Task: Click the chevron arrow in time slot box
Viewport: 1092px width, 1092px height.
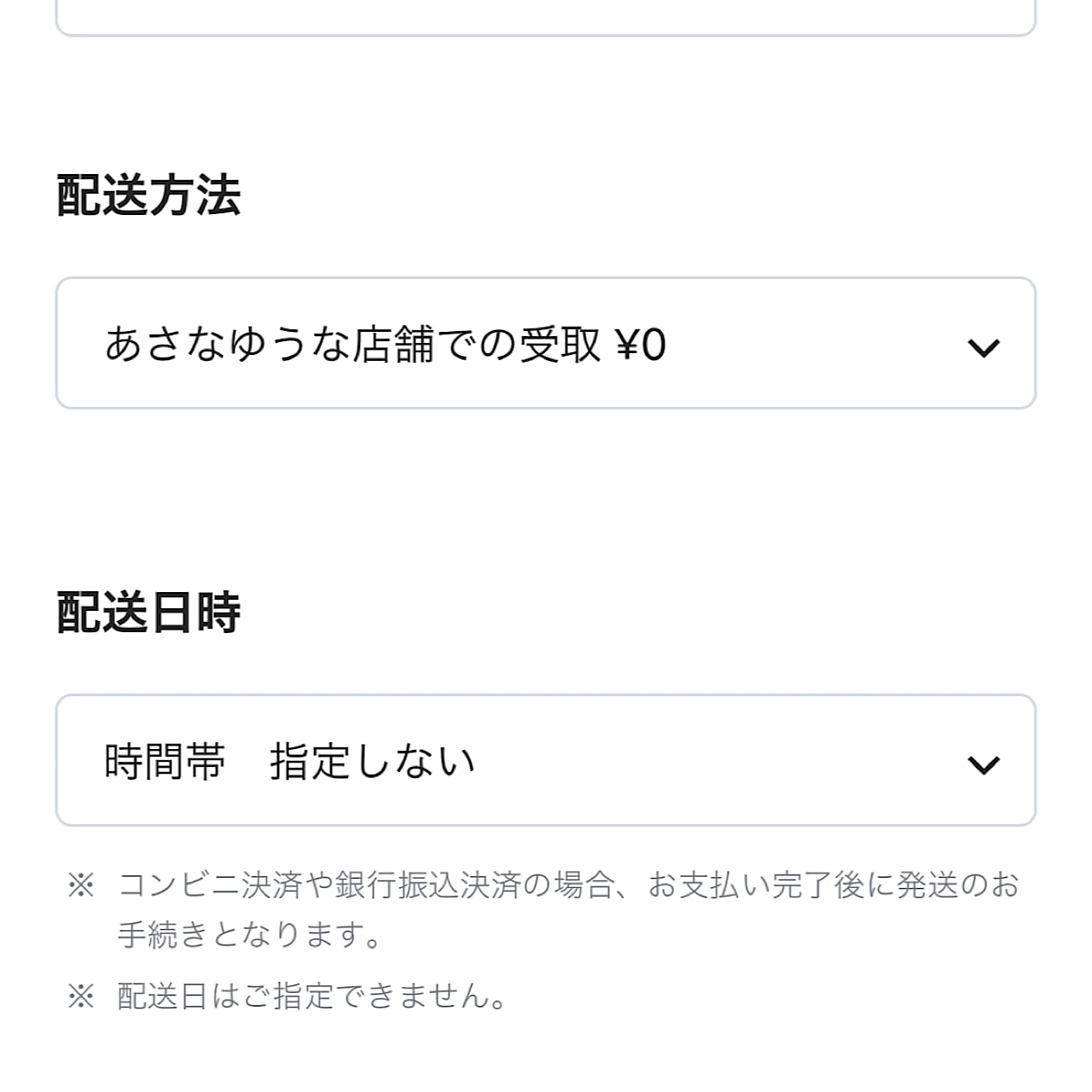Action: (983, 764)
